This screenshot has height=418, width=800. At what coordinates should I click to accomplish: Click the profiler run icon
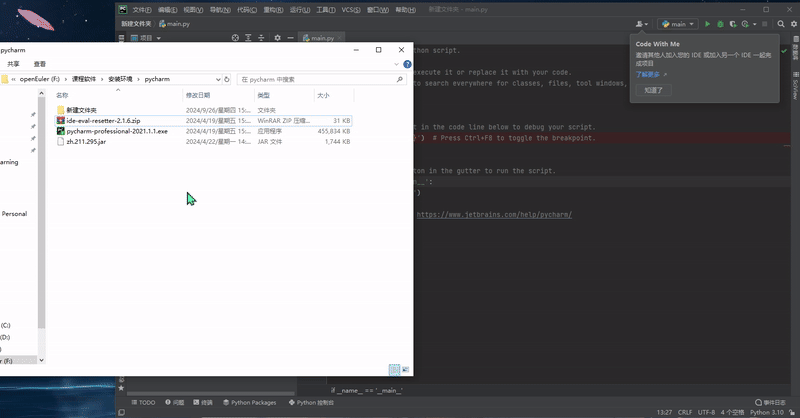[745, 24]
